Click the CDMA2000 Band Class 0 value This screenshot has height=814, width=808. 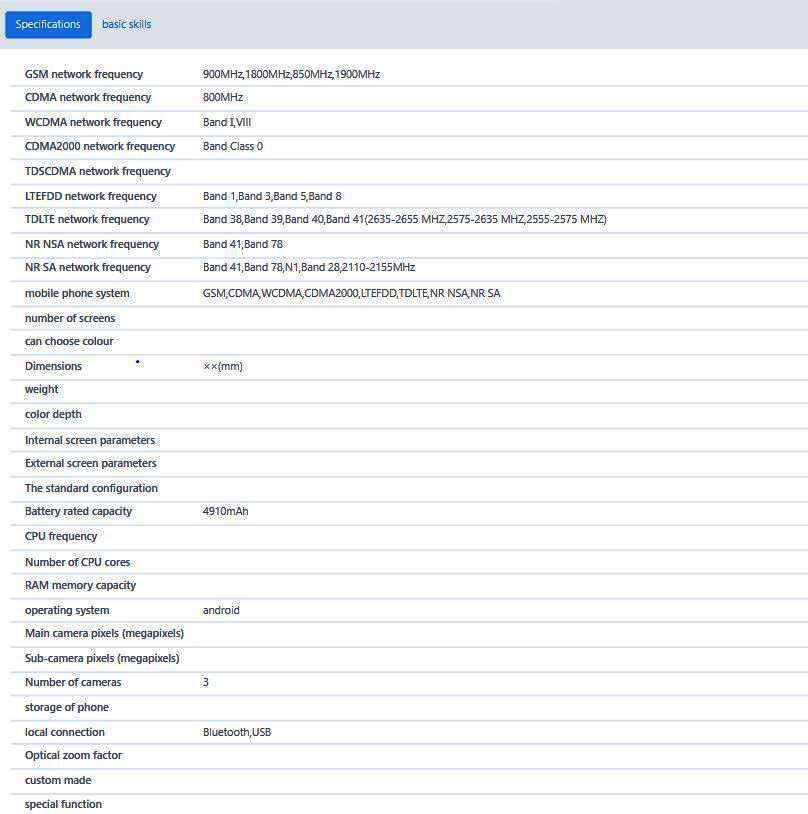(x=233, y=146)
